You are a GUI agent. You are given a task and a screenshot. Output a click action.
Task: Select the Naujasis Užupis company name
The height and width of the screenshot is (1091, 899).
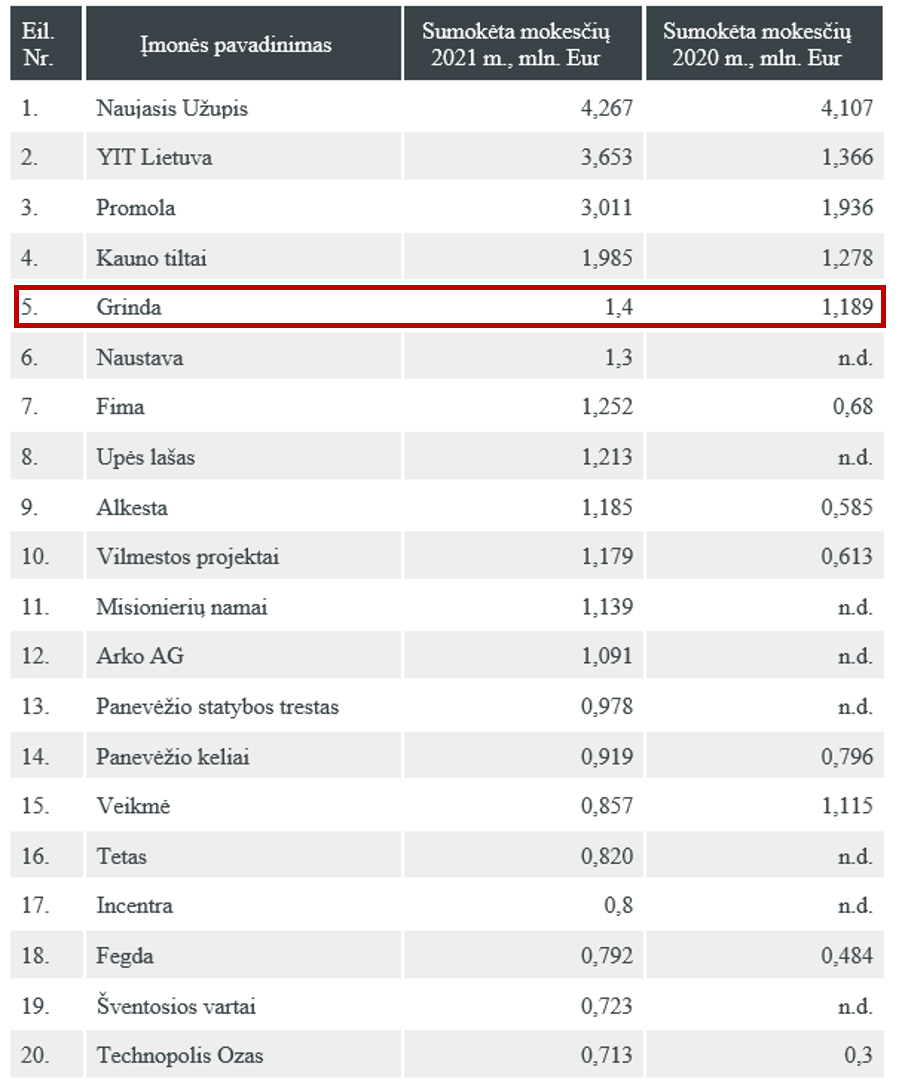[x=172, y=109]
